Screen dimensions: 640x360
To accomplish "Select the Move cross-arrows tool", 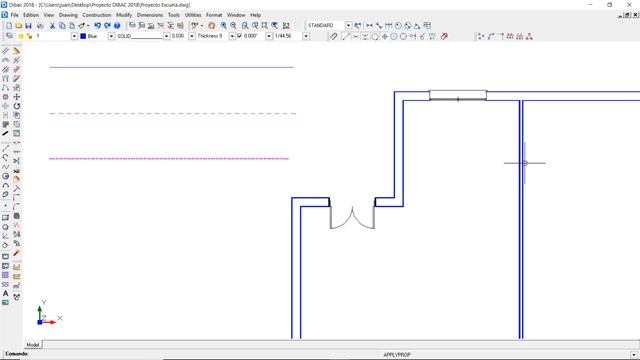I will [16, 97].
